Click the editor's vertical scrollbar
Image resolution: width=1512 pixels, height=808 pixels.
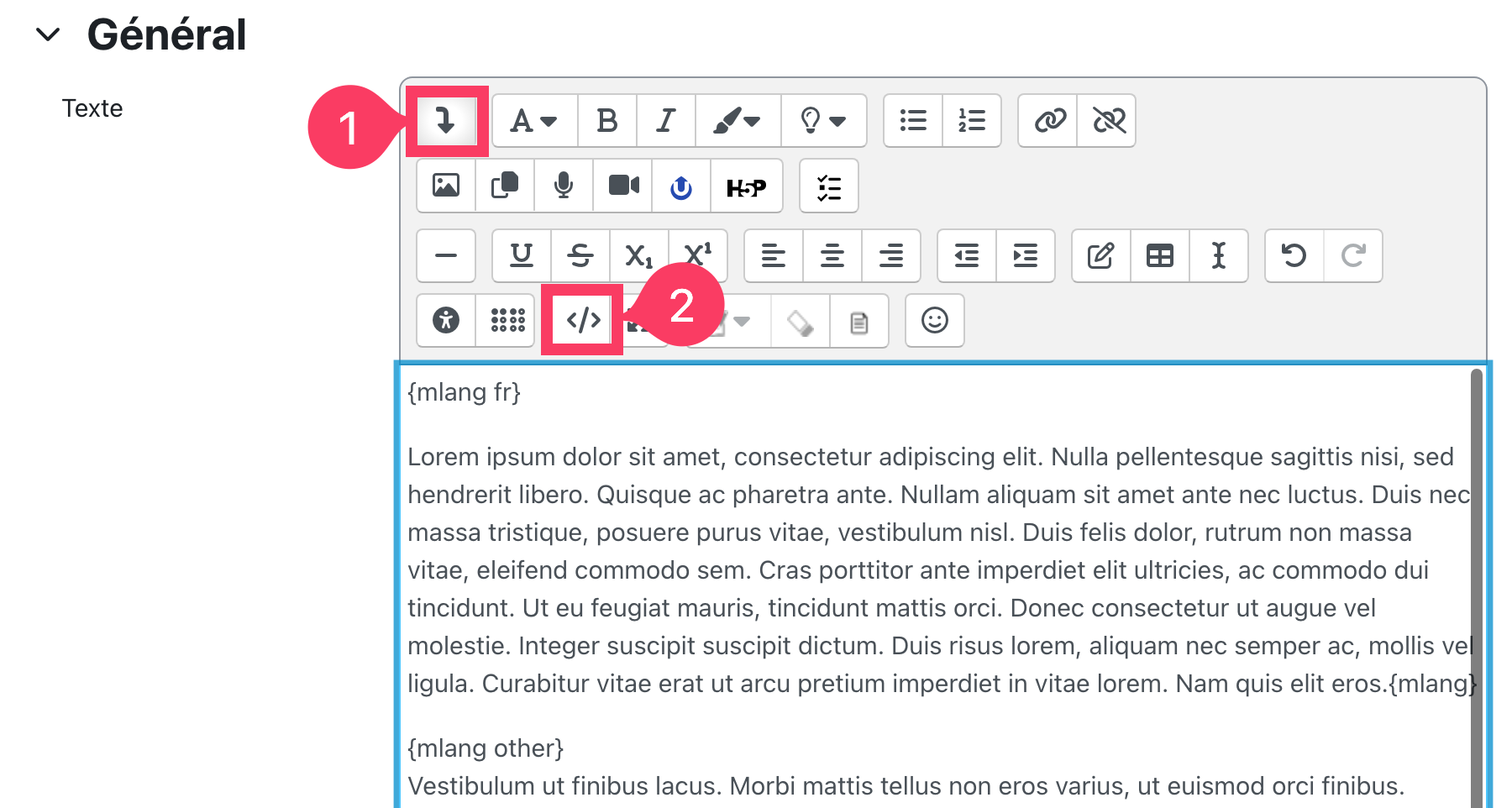(1476, 588)
